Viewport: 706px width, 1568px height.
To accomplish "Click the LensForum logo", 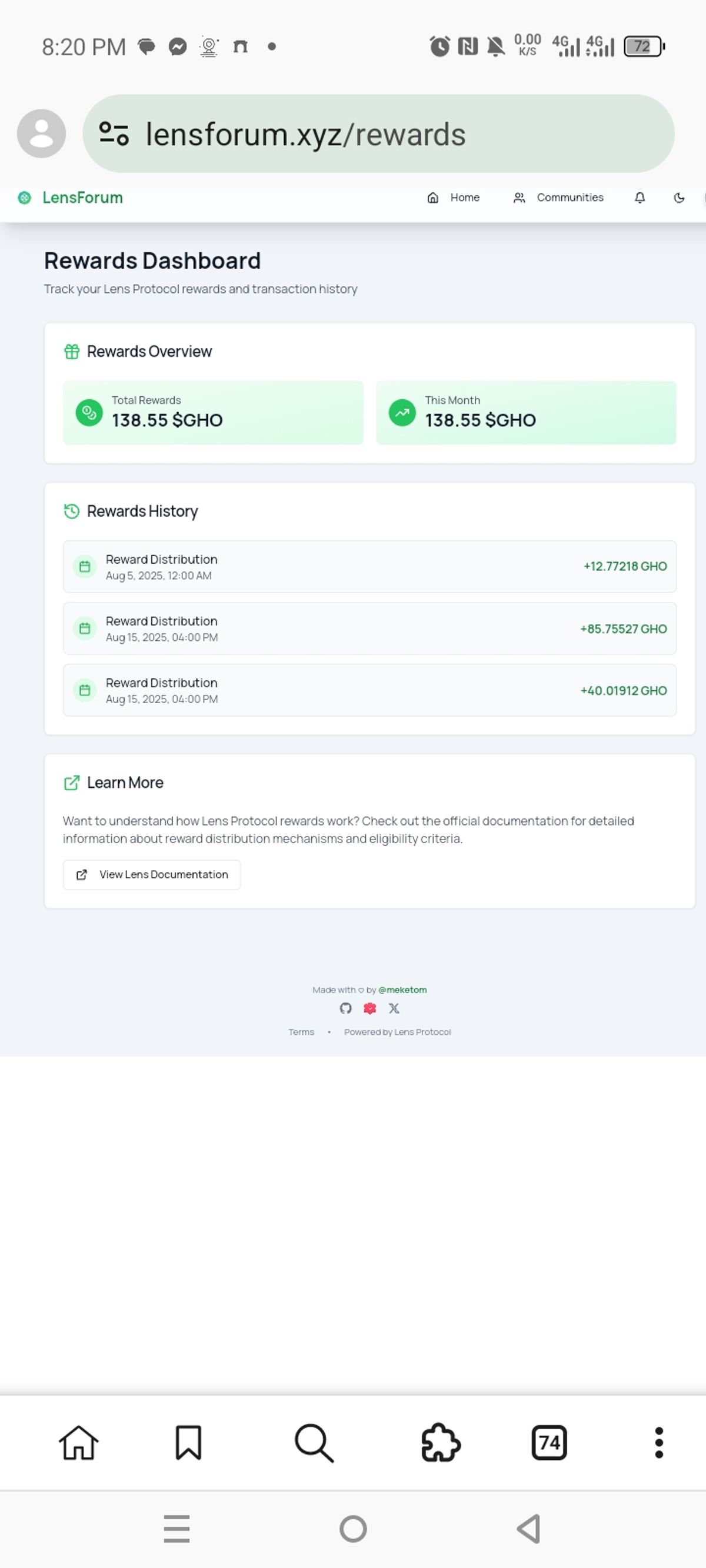I will [71, 198].
